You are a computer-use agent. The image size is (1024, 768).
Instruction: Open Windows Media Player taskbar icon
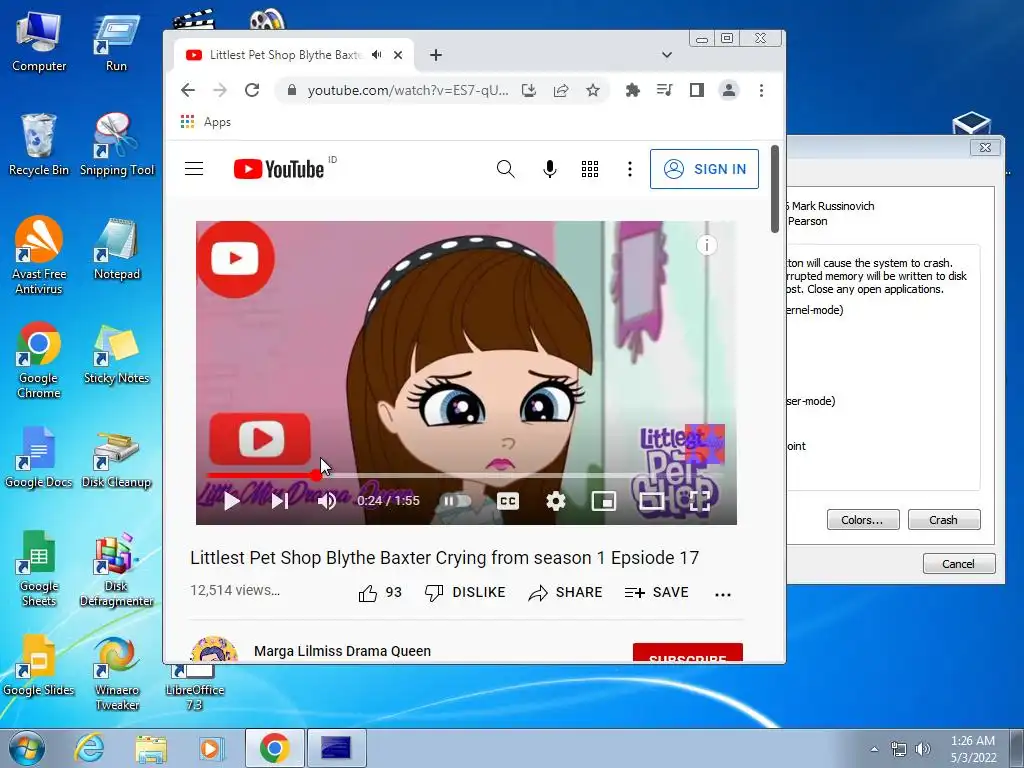pos(212,748)
